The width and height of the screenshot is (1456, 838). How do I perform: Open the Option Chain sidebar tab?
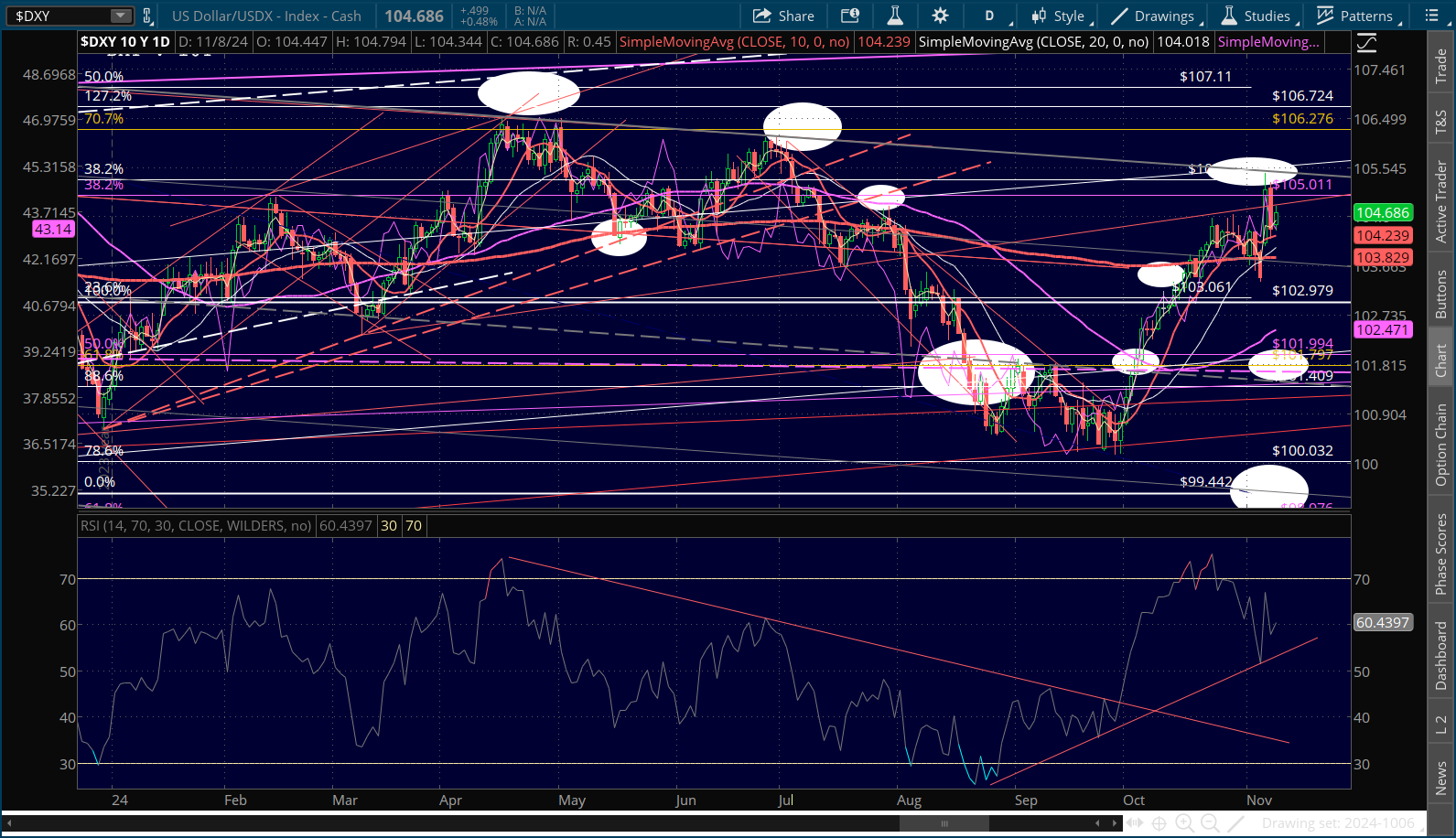[x=1441, y=446]
